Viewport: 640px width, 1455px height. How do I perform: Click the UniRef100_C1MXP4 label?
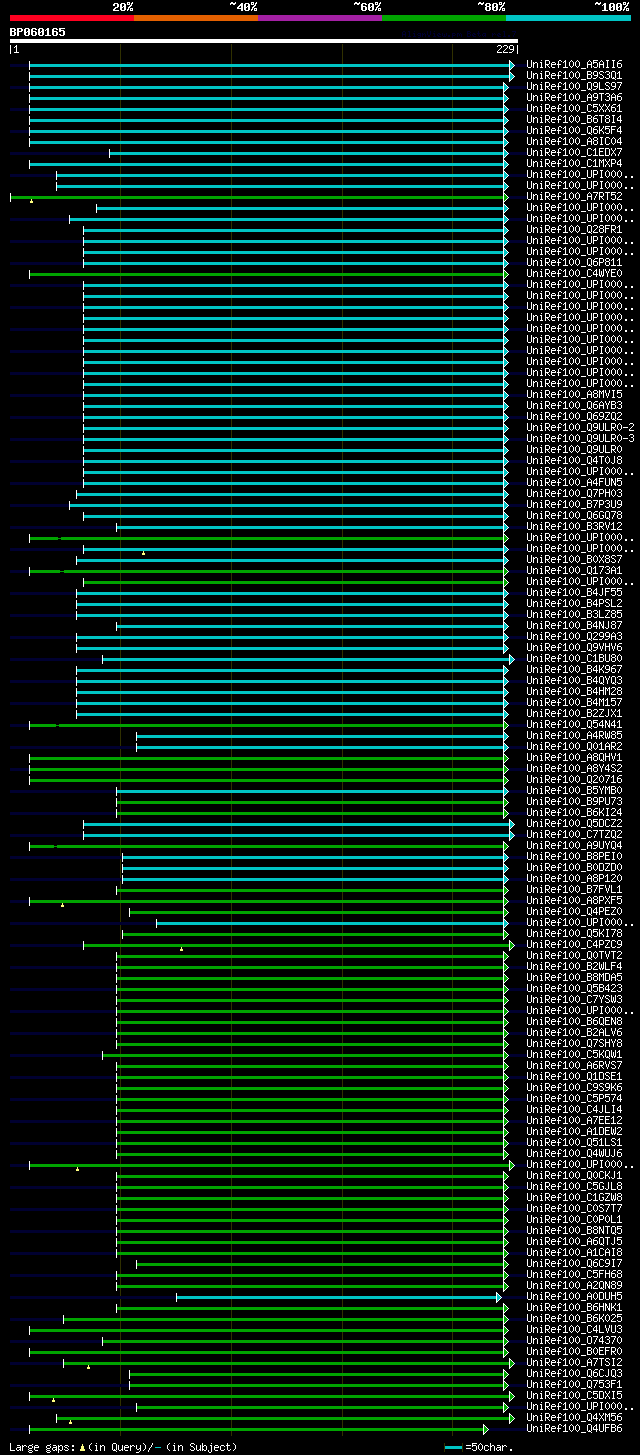tap(574, 163)
